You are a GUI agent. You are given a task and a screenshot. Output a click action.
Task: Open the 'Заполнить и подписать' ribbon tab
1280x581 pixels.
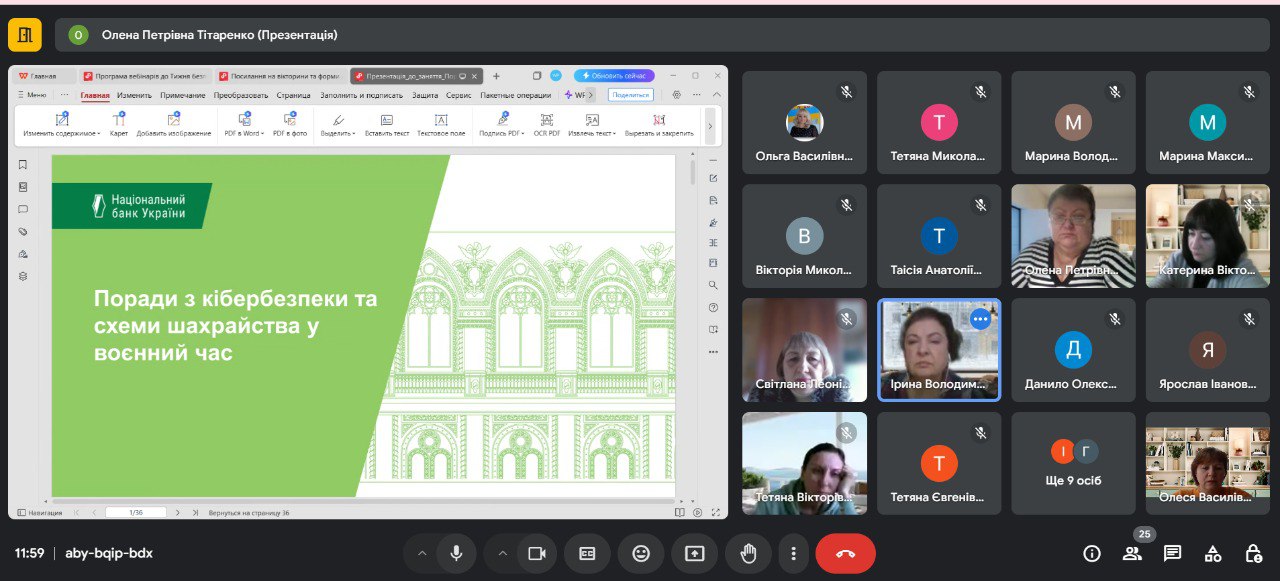pyautogui.click(x=361, y=95)
